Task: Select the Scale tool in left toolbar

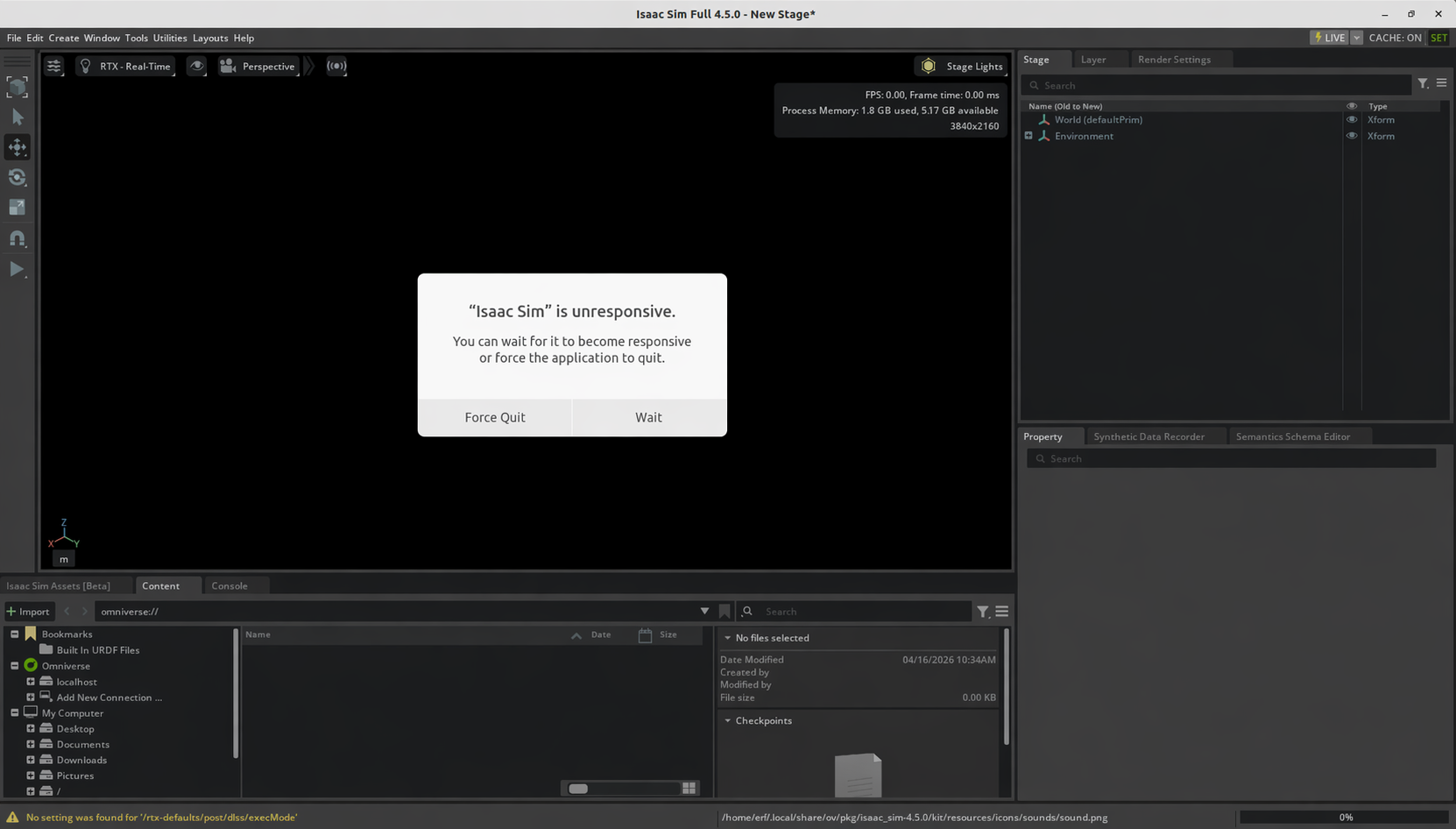Action: click(x=17, y=208)
